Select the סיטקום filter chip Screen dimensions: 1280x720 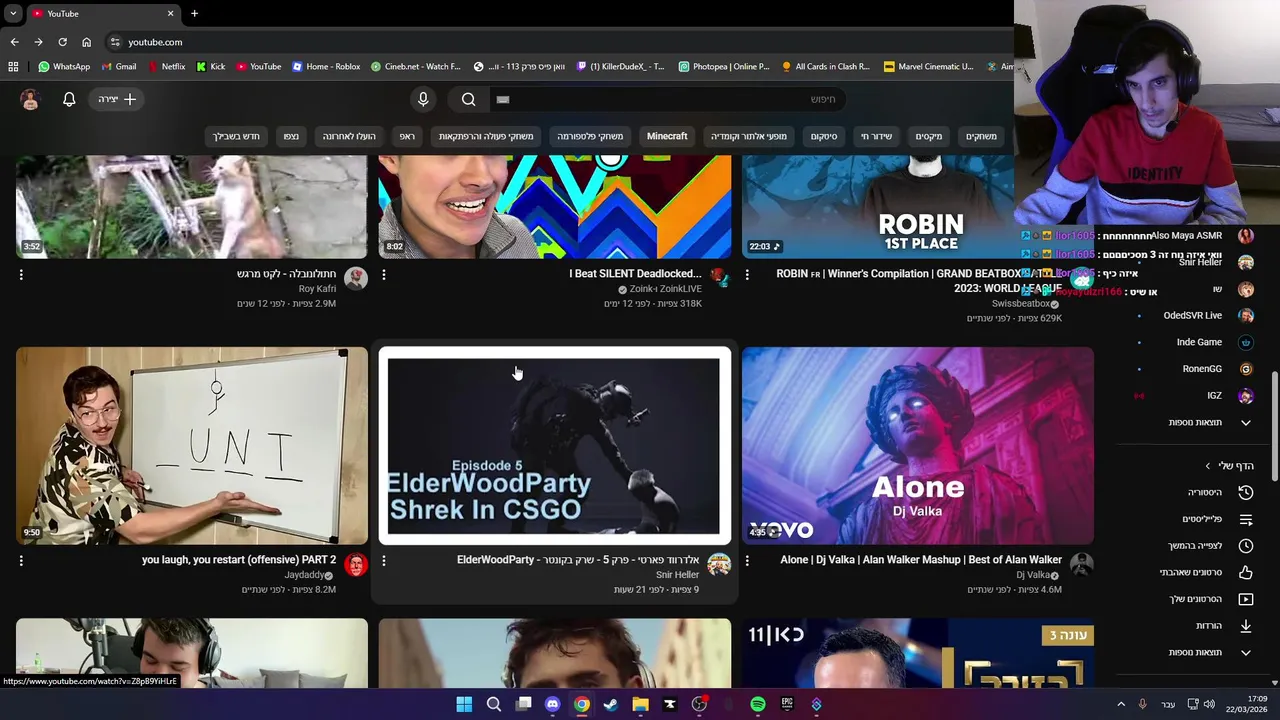click(x=824, y=136)
